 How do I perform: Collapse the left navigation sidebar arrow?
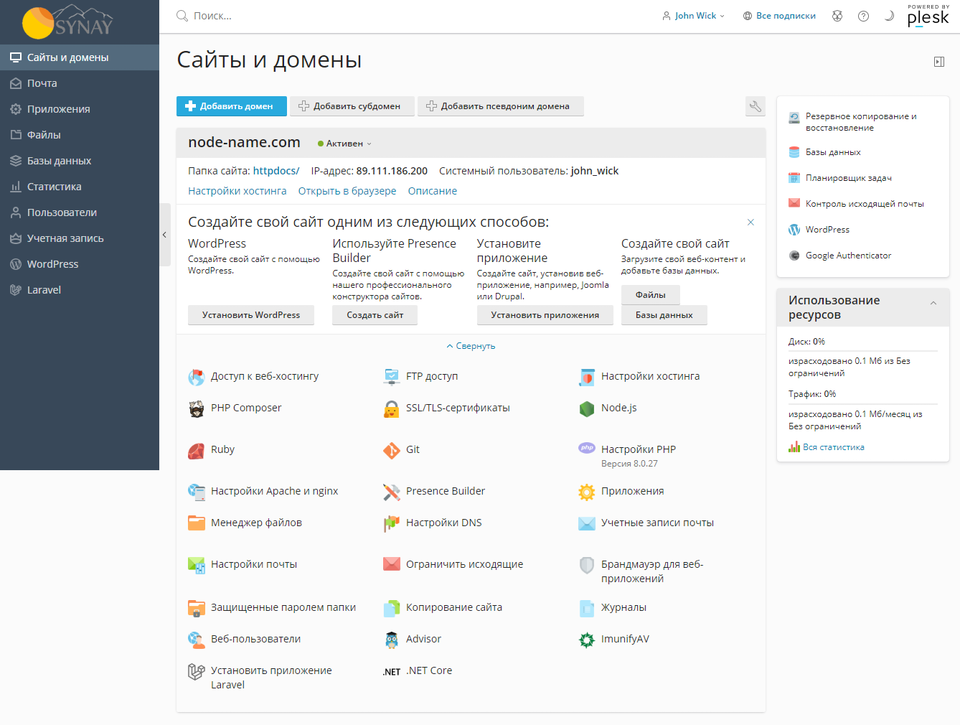[x=165, y=235]
